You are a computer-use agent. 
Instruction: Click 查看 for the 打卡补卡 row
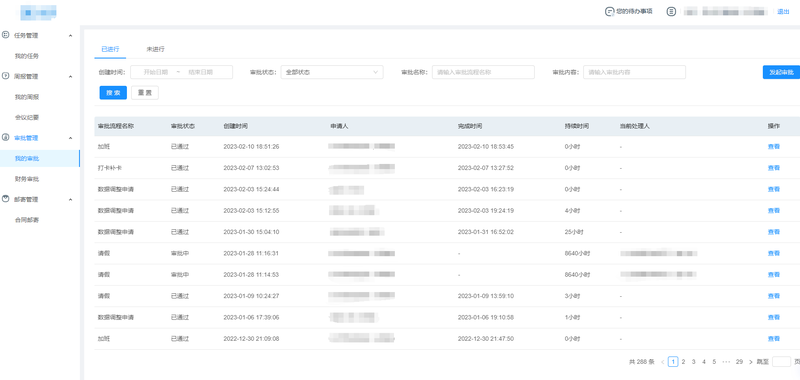(773, 168)
